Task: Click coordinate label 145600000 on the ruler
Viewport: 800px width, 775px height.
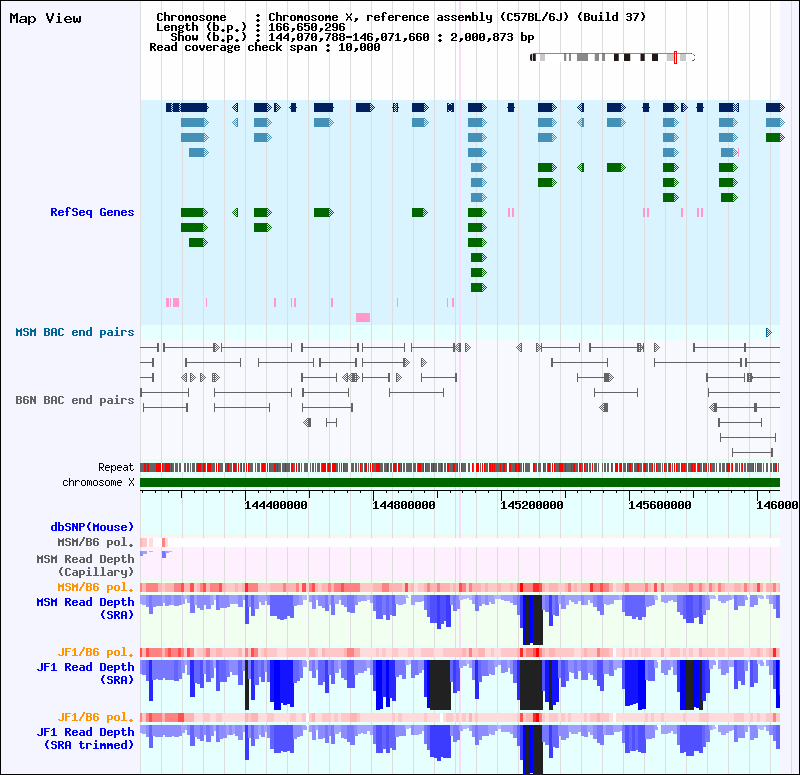Action: [660, 505]
